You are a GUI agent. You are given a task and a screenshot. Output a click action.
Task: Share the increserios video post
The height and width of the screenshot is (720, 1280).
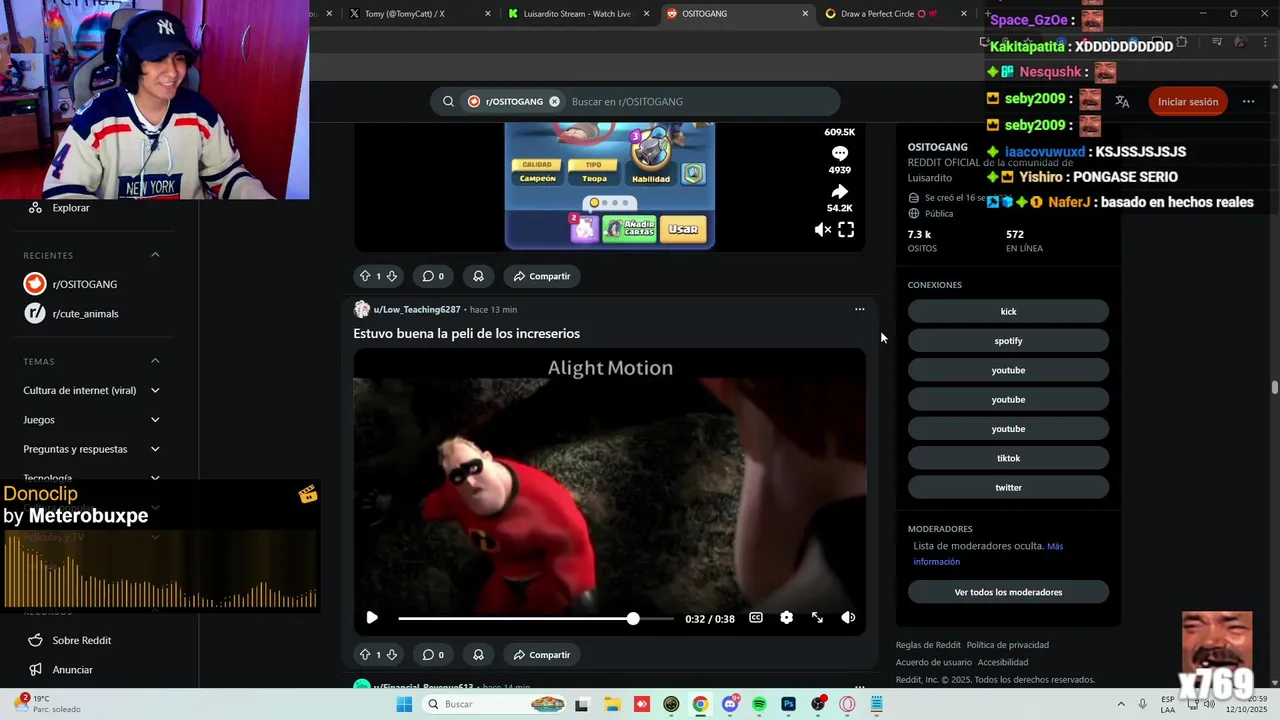coord(541,655)
